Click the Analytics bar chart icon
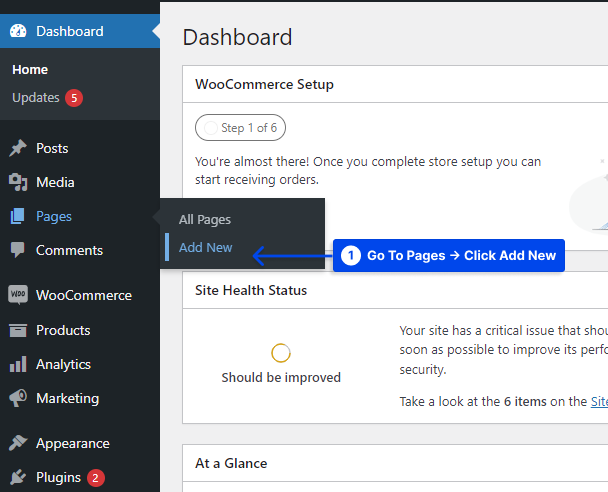The height and width of the screenshot is (492, 608). [x=18, y=364]
